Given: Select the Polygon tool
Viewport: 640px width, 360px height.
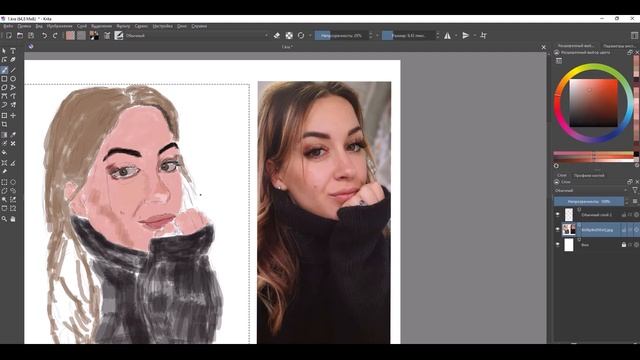Looking at the screenshot, I should click(x=4, y=87).
